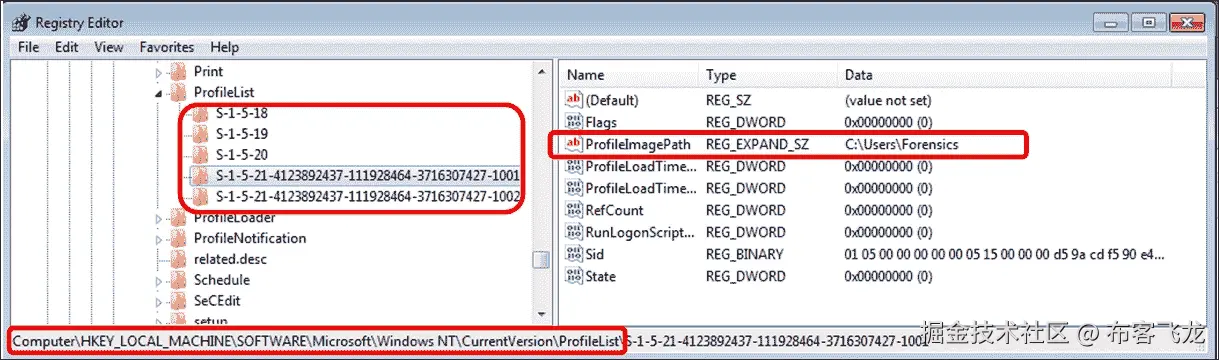Image resolution: width=1219 pixels, height=360 pixels.
Task: Open the Edit menu
Action: [67, 47]
